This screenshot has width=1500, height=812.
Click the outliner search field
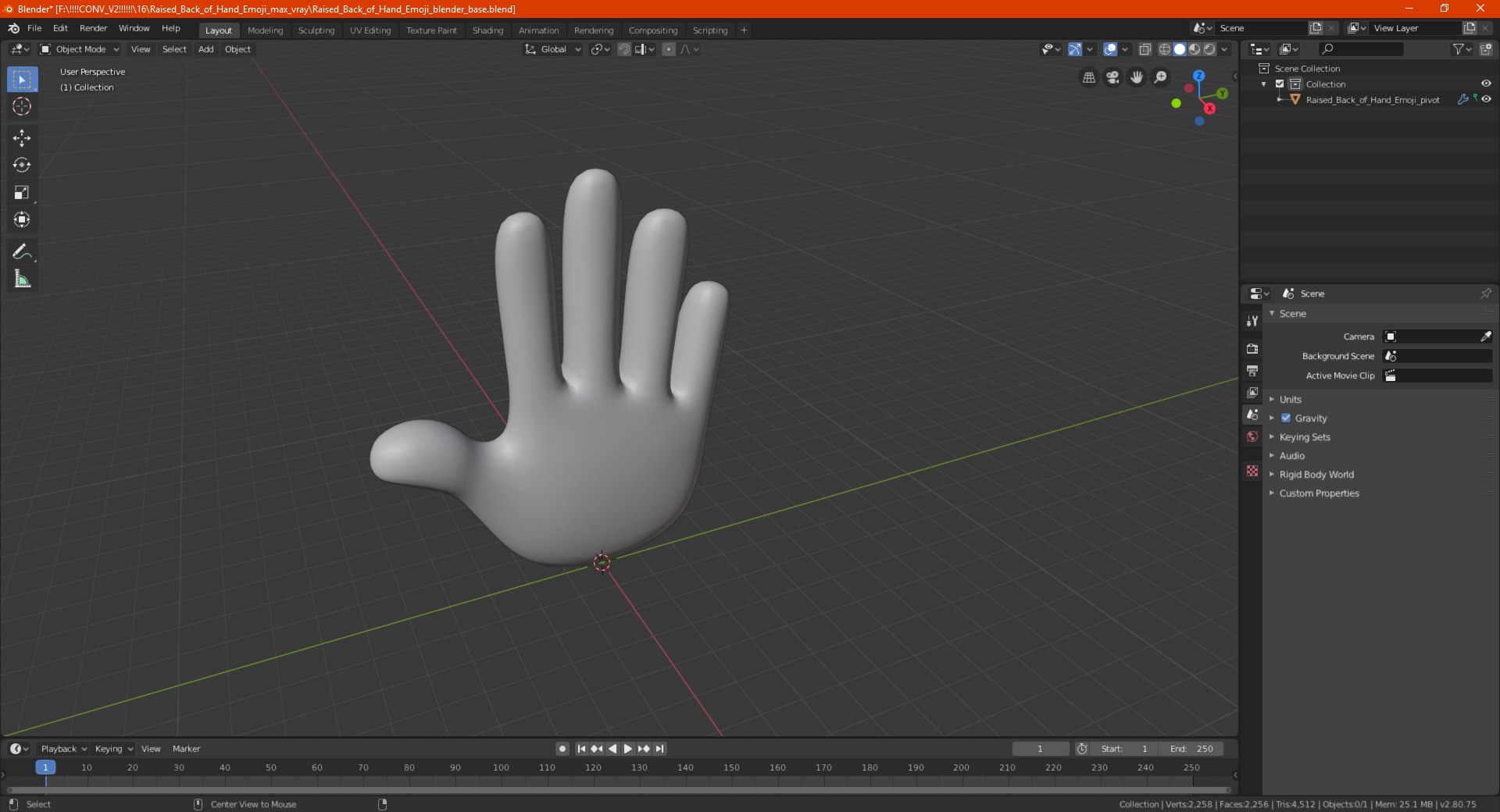1361,49
